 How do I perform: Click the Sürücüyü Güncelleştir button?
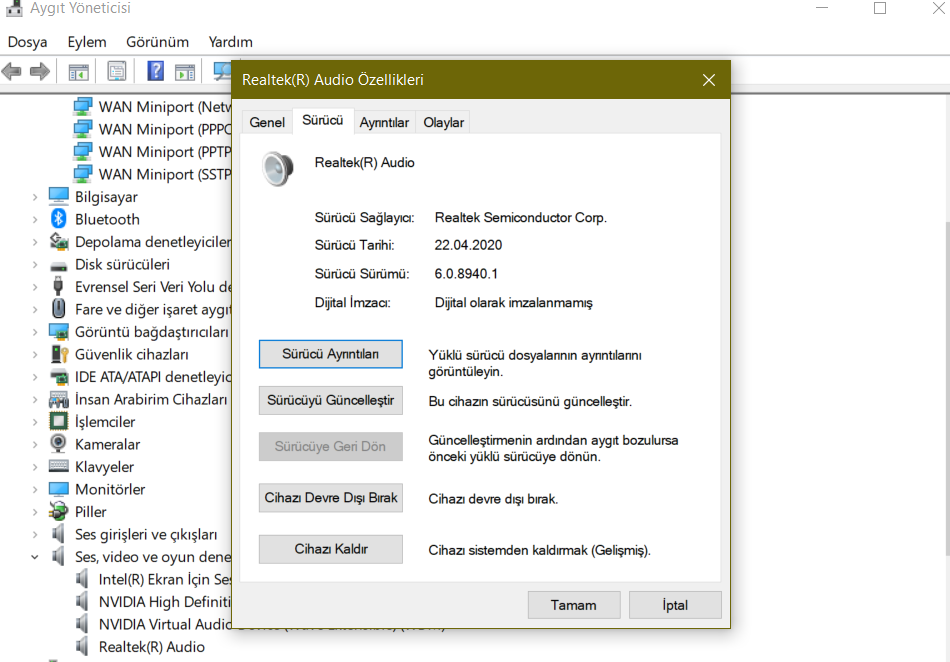tap(330, 400)
